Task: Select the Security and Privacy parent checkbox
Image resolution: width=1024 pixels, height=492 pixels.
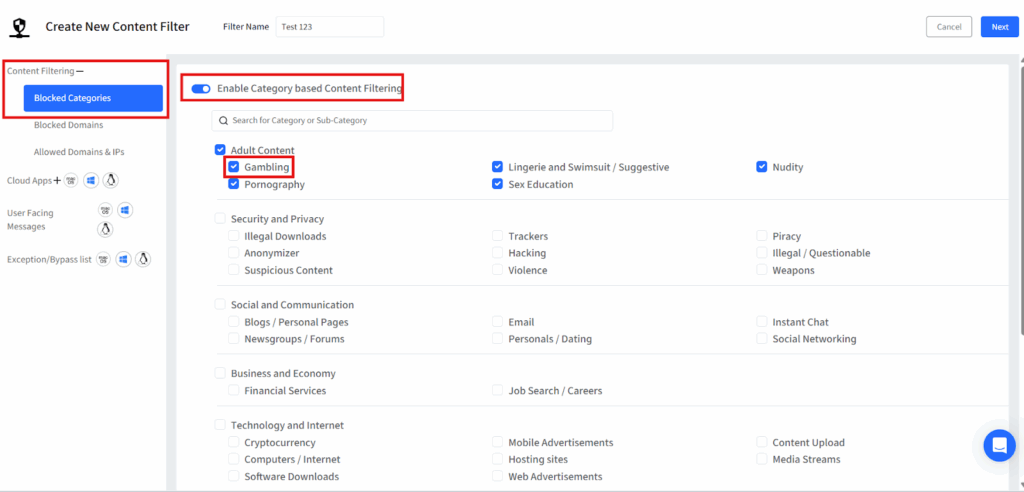Action: 220,219
